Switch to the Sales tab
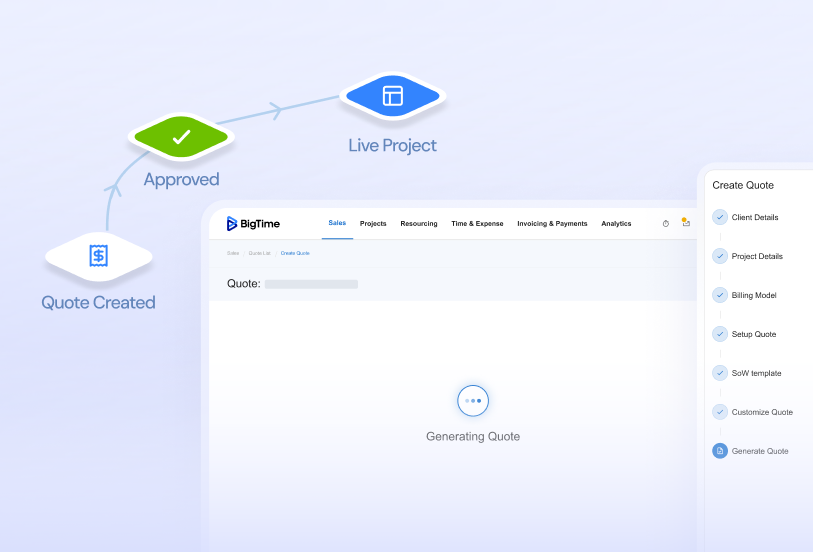 (337, 223)
